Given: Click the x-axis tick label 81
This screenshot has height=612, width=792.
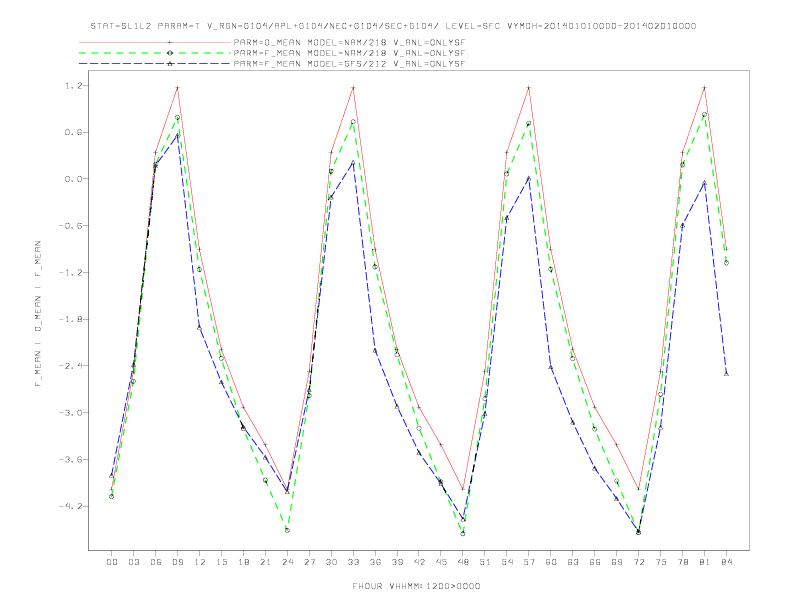Looking at the screenshot, I should coord(705,562).
